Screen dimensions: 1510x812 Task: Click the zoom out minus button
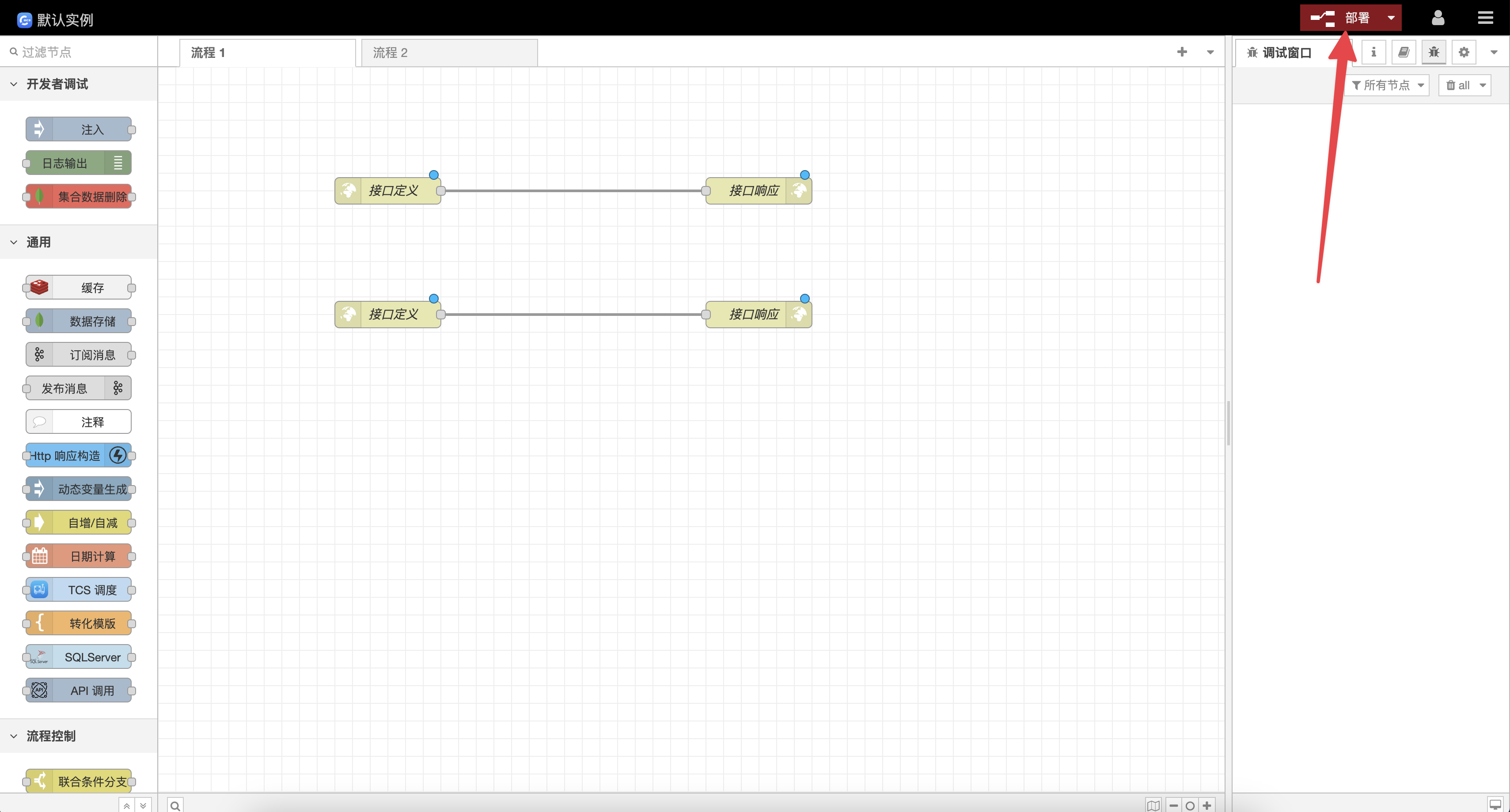pyautogui.click(x=1173, y=805)
